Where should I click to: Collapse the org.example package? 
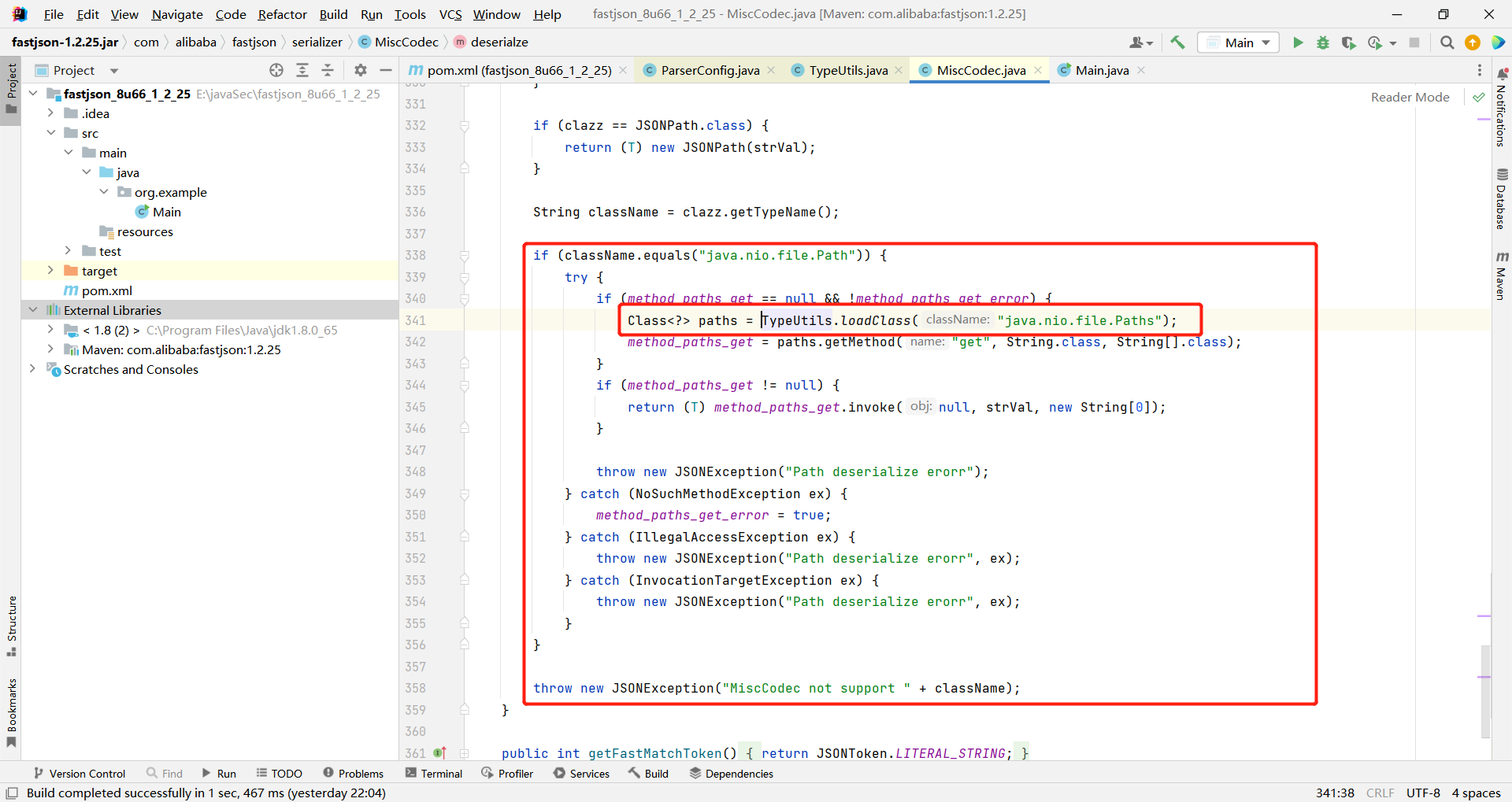pyautogui.click(x=104, y=192)
